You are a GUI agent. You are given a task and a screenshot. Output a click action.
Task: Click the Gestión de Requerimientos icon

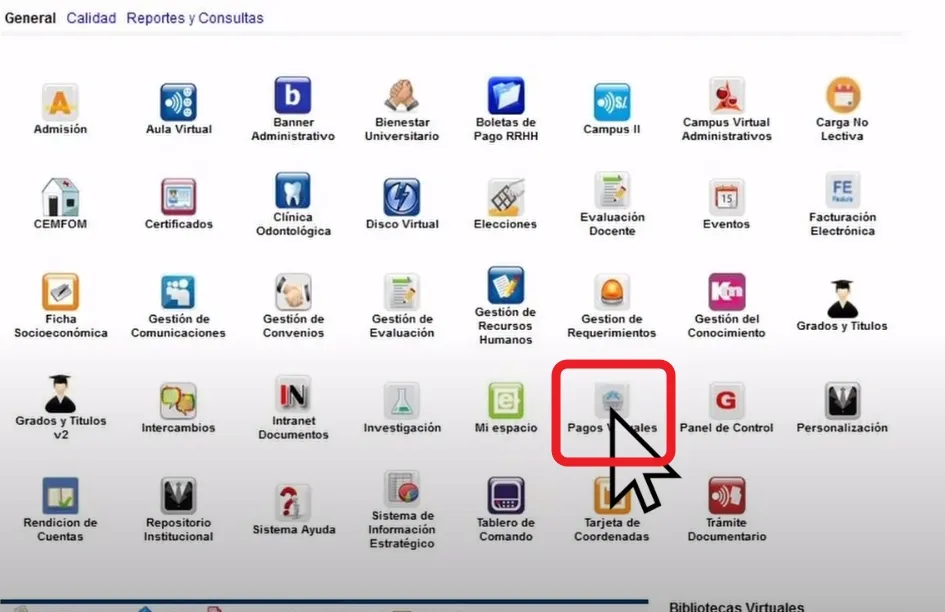(611, 292)
